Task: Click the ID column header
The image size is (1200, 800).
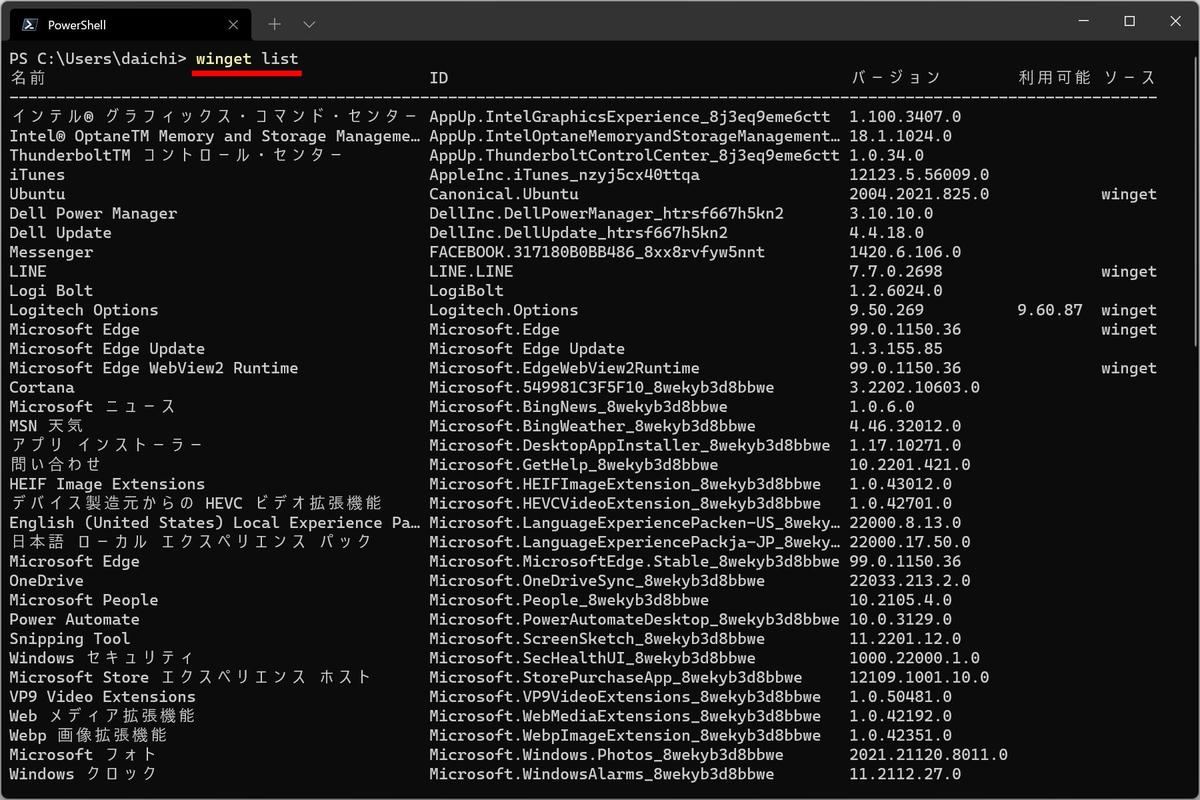Action: click(x=439, y=78)
